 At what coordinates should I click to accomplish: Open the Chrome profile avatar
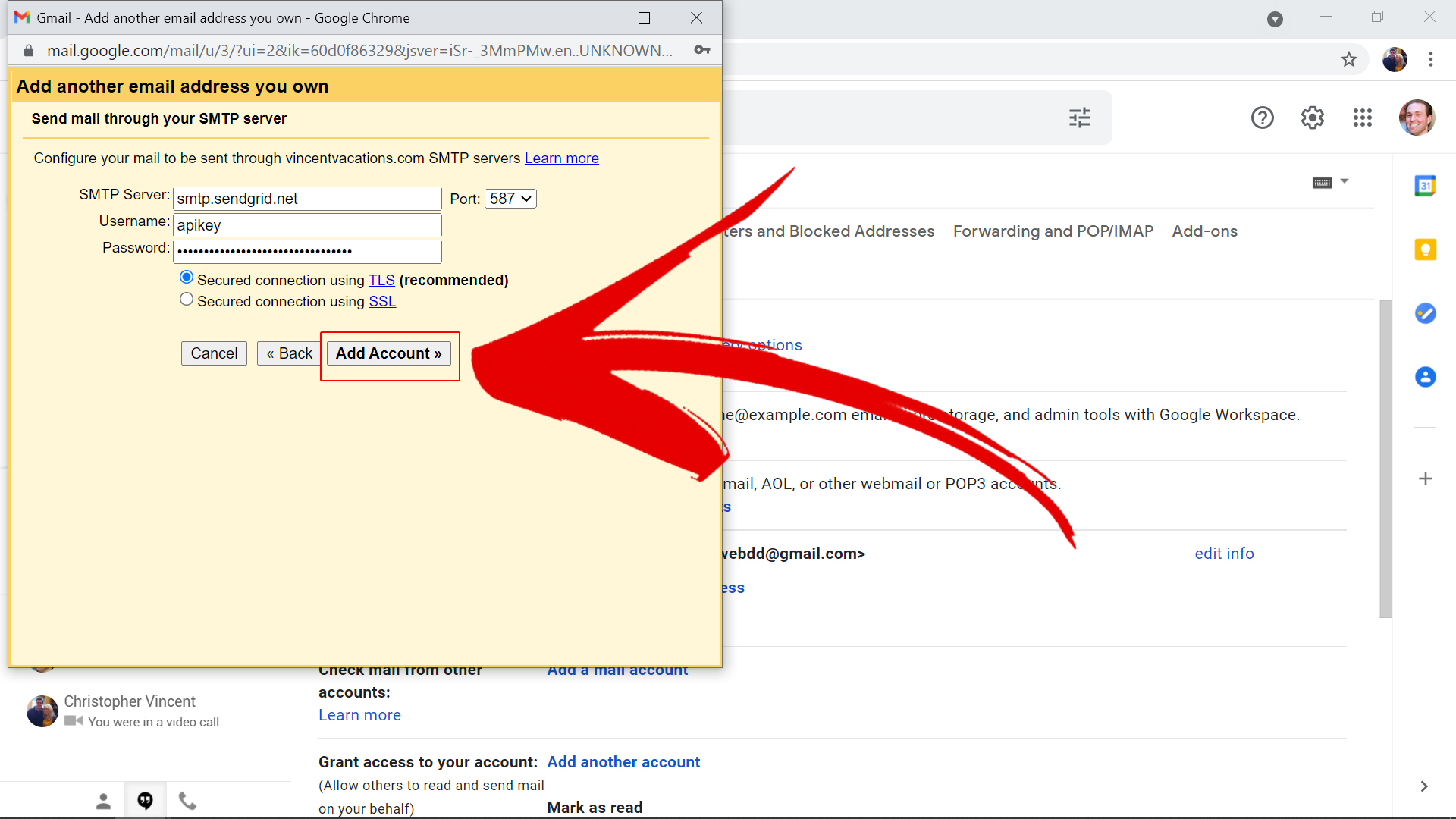tap(1395, 59)
